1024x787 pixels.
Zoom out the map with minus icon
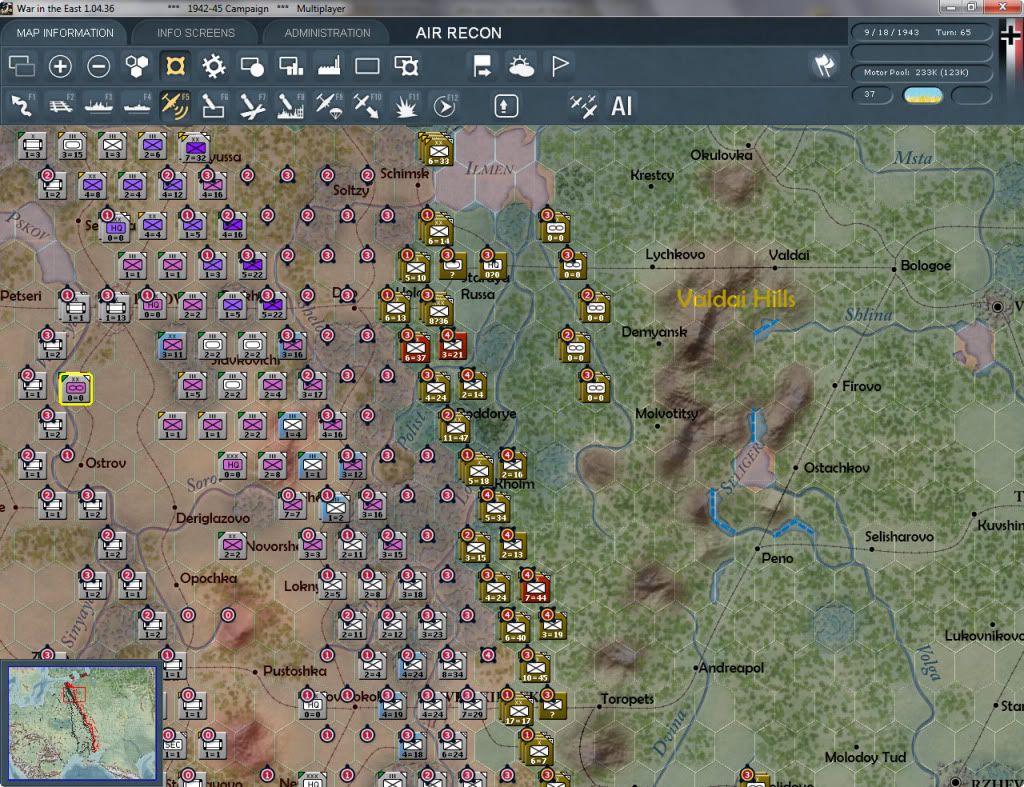99,66
